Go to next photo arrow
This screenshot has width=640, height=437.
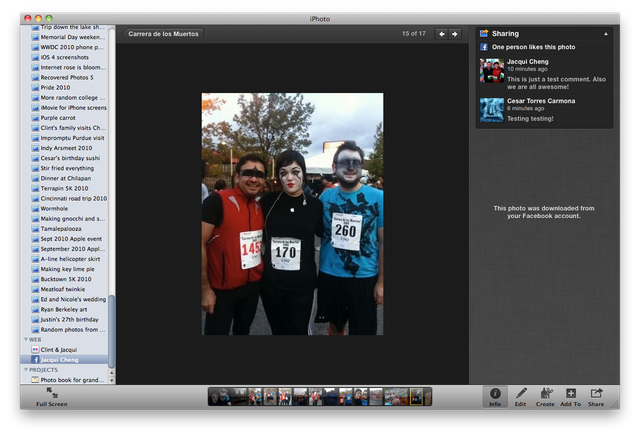tap(455, 34)
